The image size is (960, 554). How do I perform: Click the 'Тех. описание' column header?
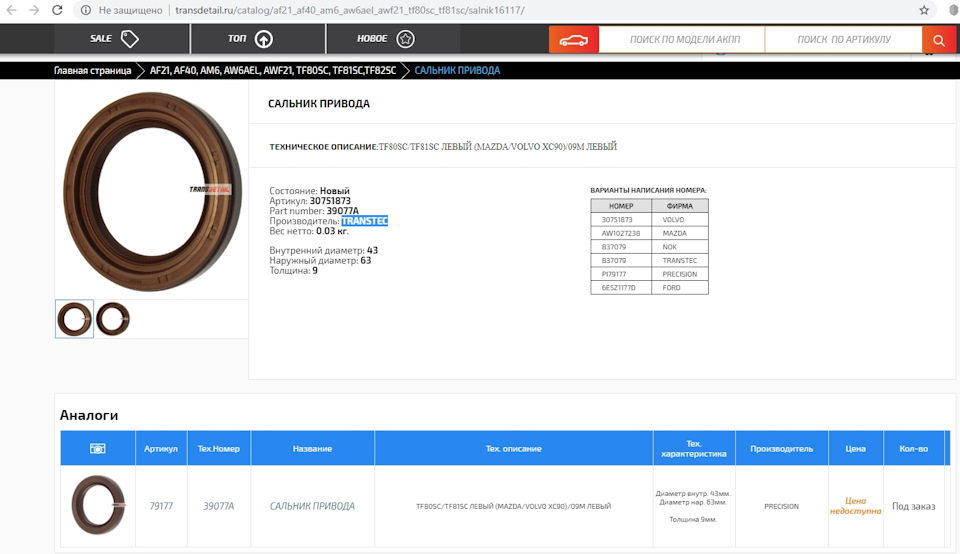pos(514,449)
